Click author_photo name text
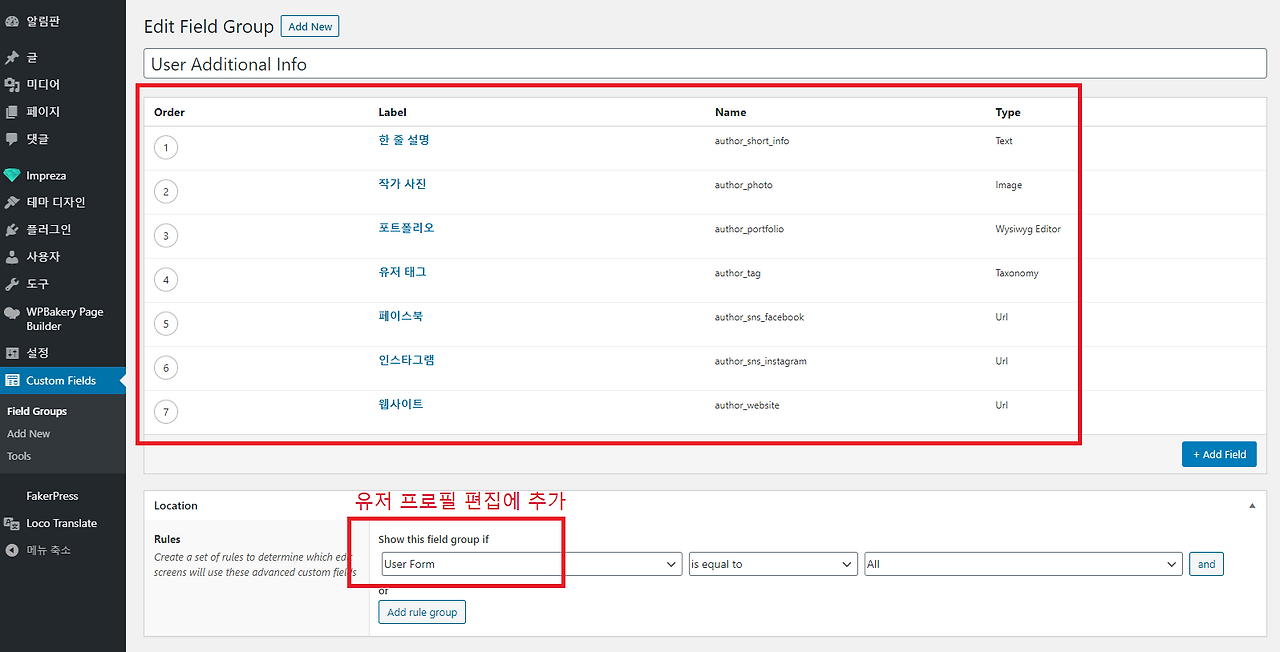The height and width of the screenshot is (652, 1280). [744, 185]
